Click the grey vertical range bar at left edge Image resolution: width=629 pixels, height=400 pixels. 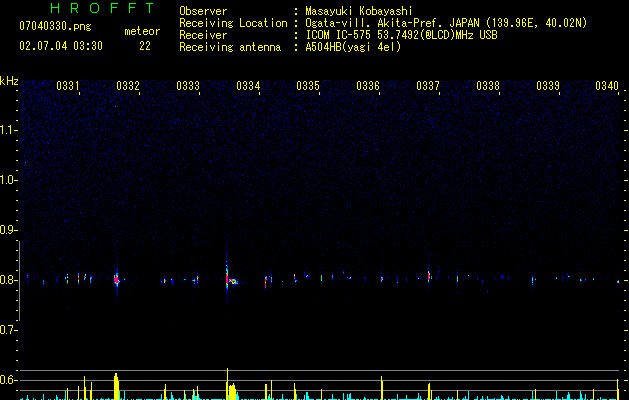[19, 281]
